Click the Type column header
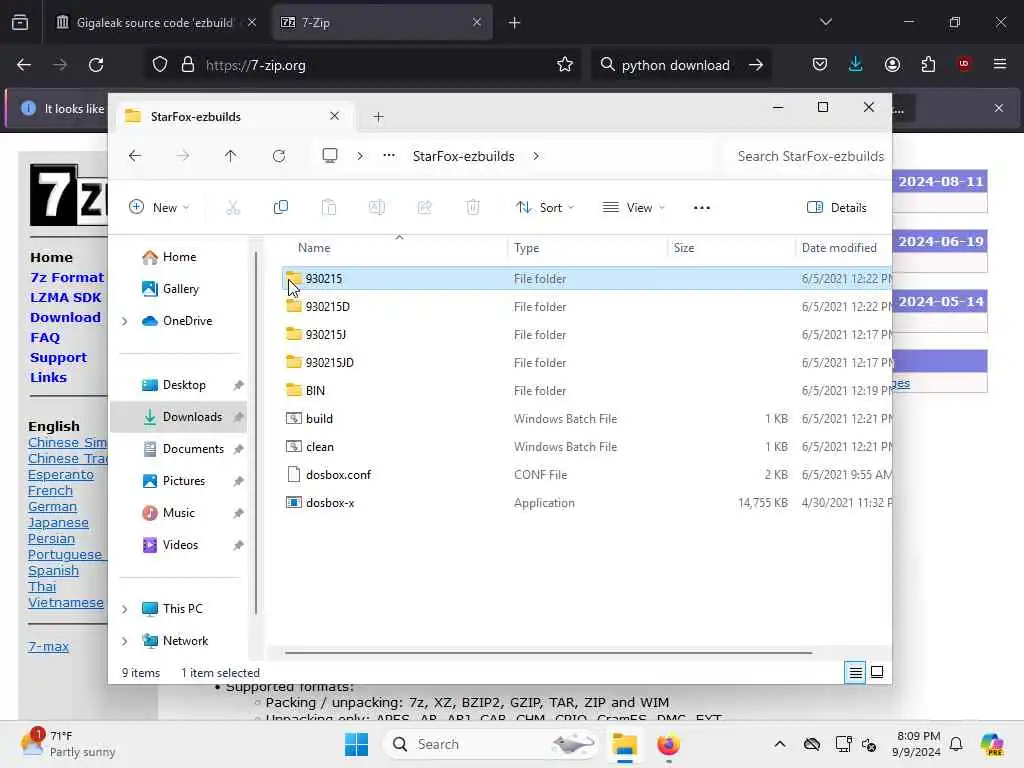1024x768 pixels. point(586,248)
